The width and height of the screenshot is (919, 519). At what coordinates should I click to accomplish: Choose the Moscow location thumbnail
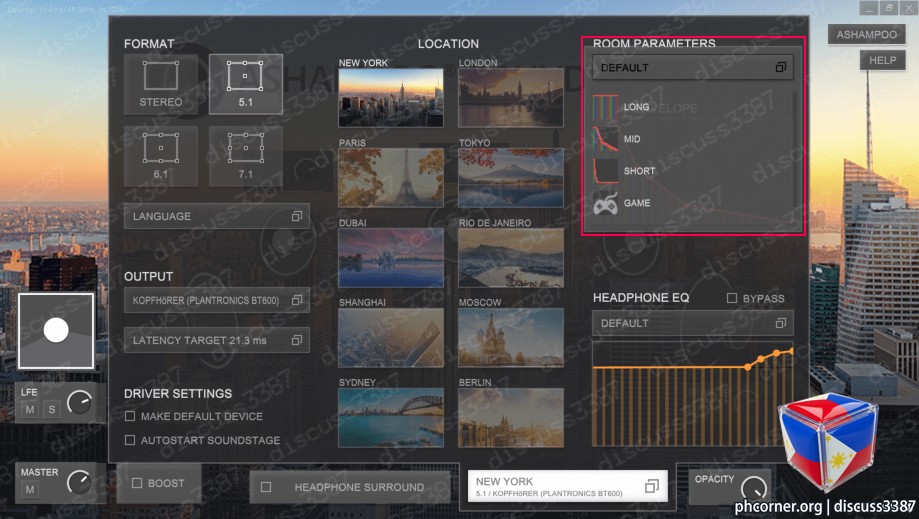(510, 338)
